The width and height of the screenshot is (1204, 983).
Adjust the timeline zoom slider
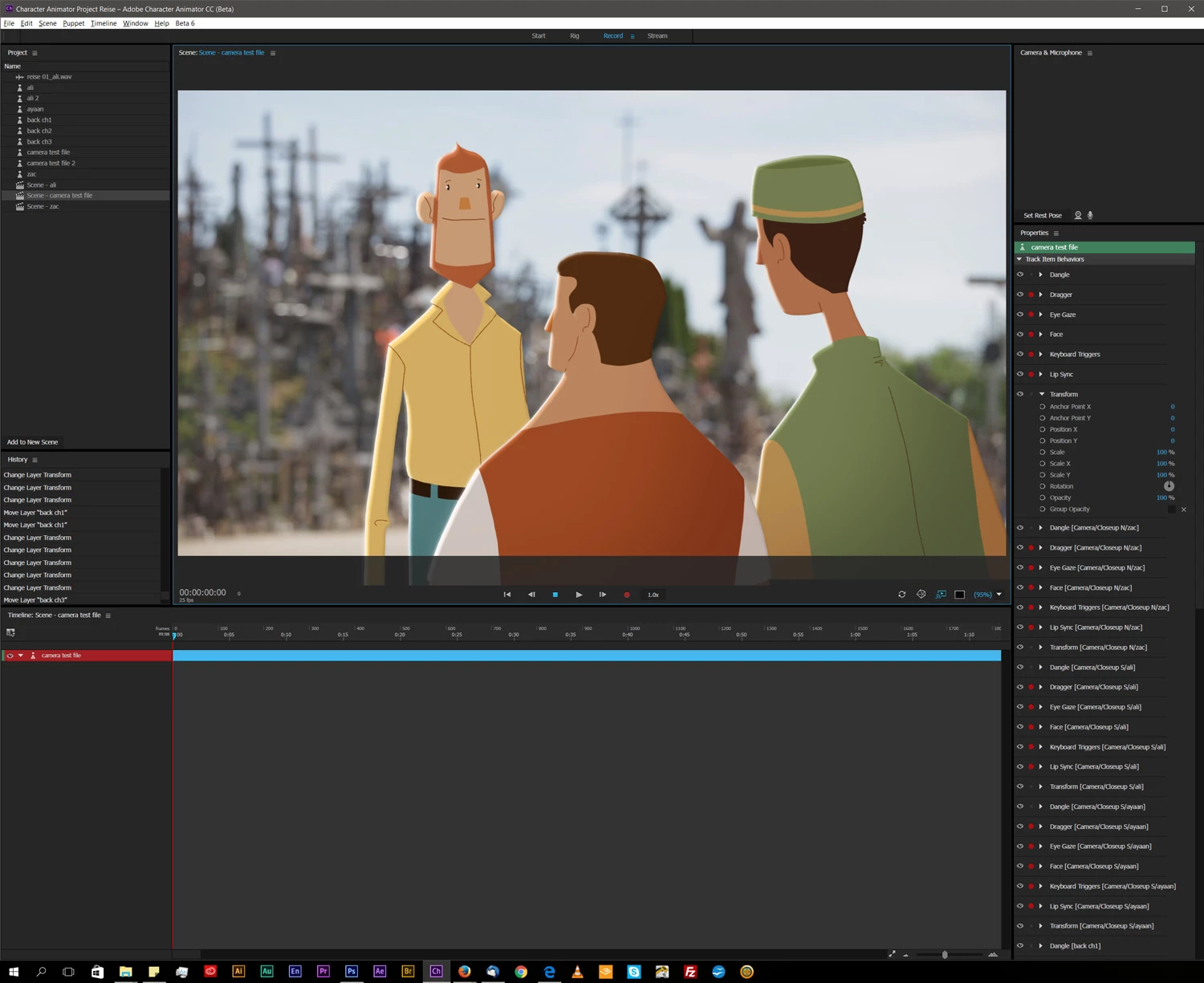[945, 955]
